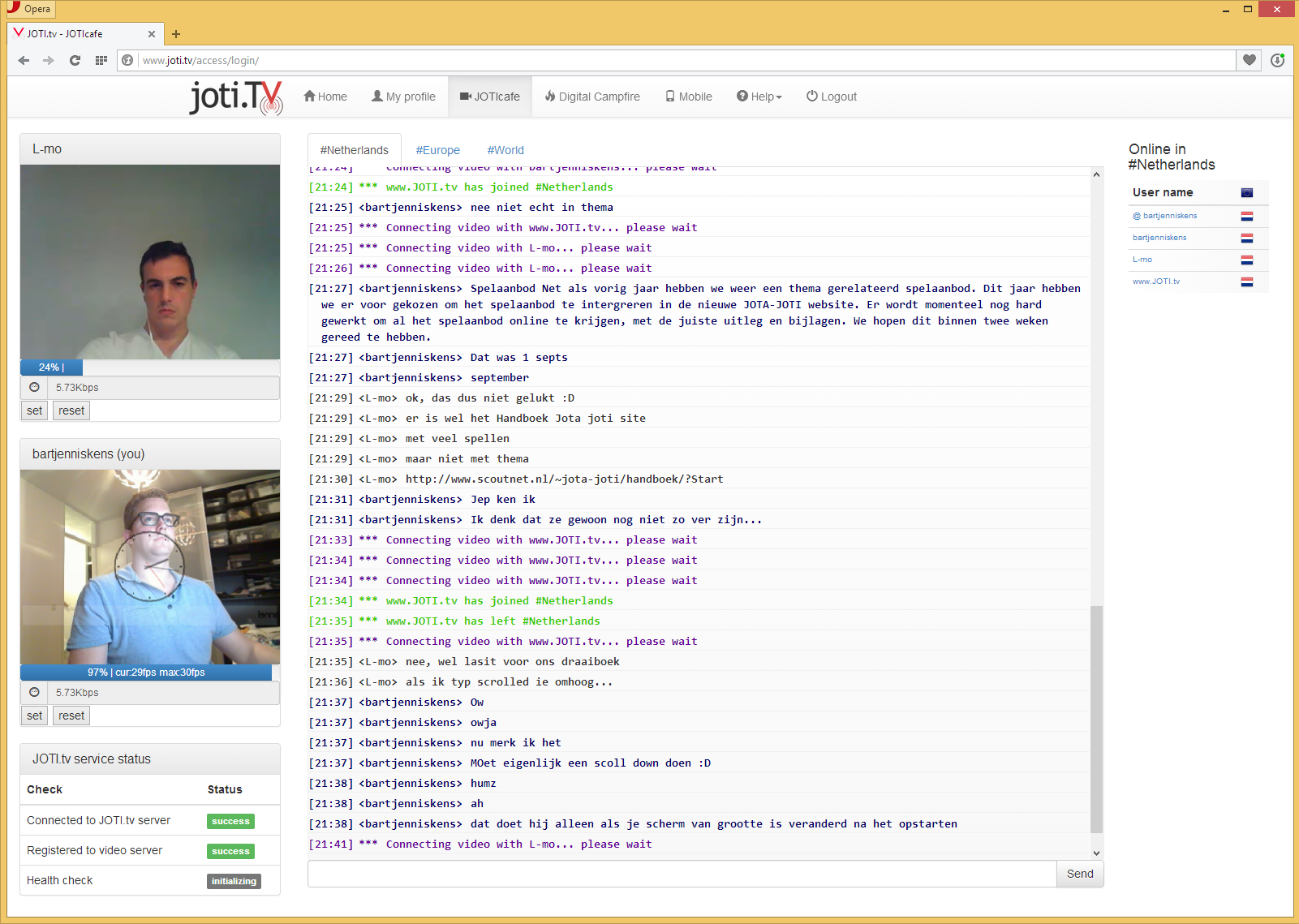Screen dimensions: 1299x924
Task: Open the Speed Dial grid icon
Action: [101, 60]
